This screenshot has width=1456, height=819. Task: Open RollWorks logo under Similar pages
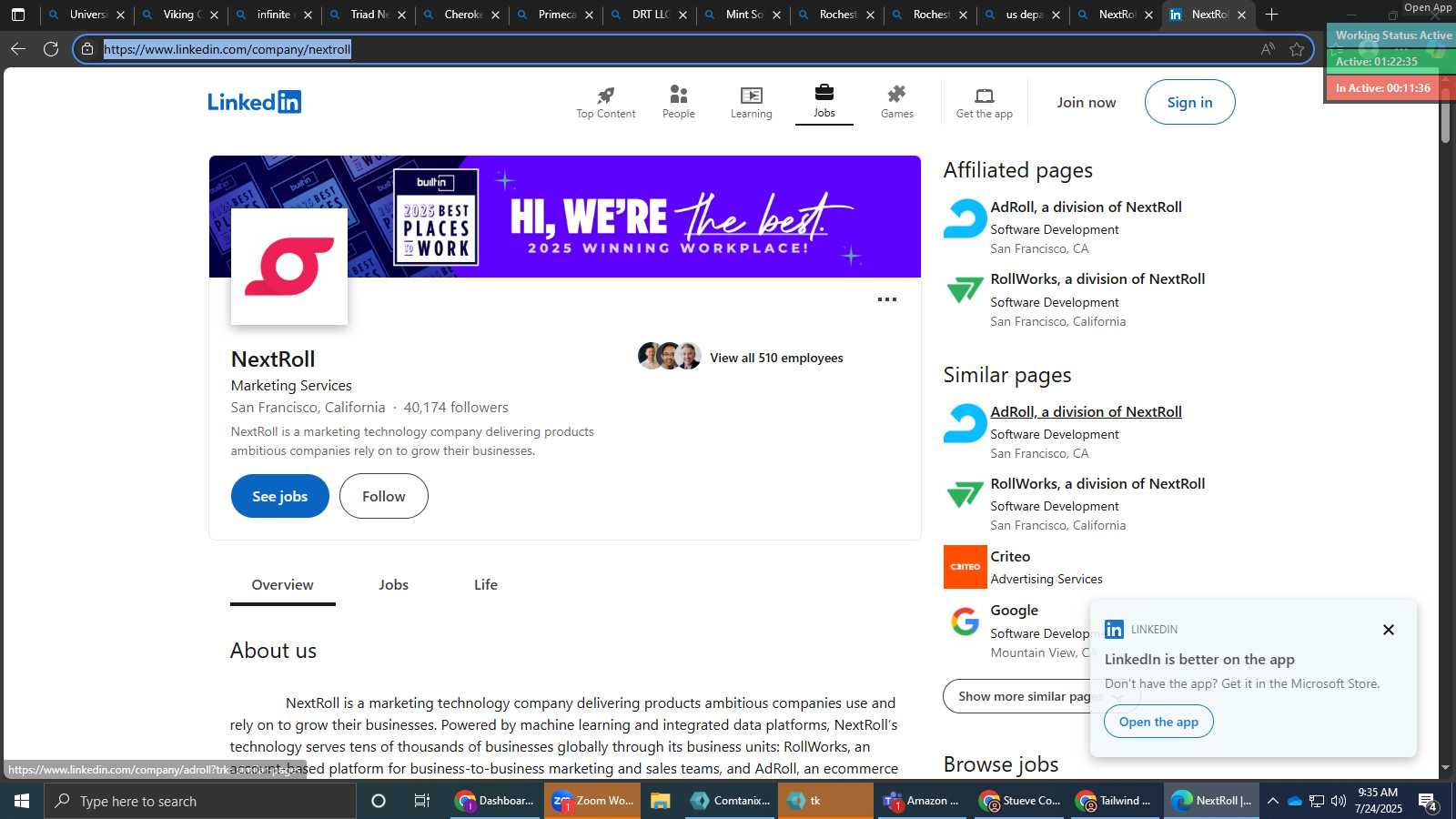(x=965, y=495)
